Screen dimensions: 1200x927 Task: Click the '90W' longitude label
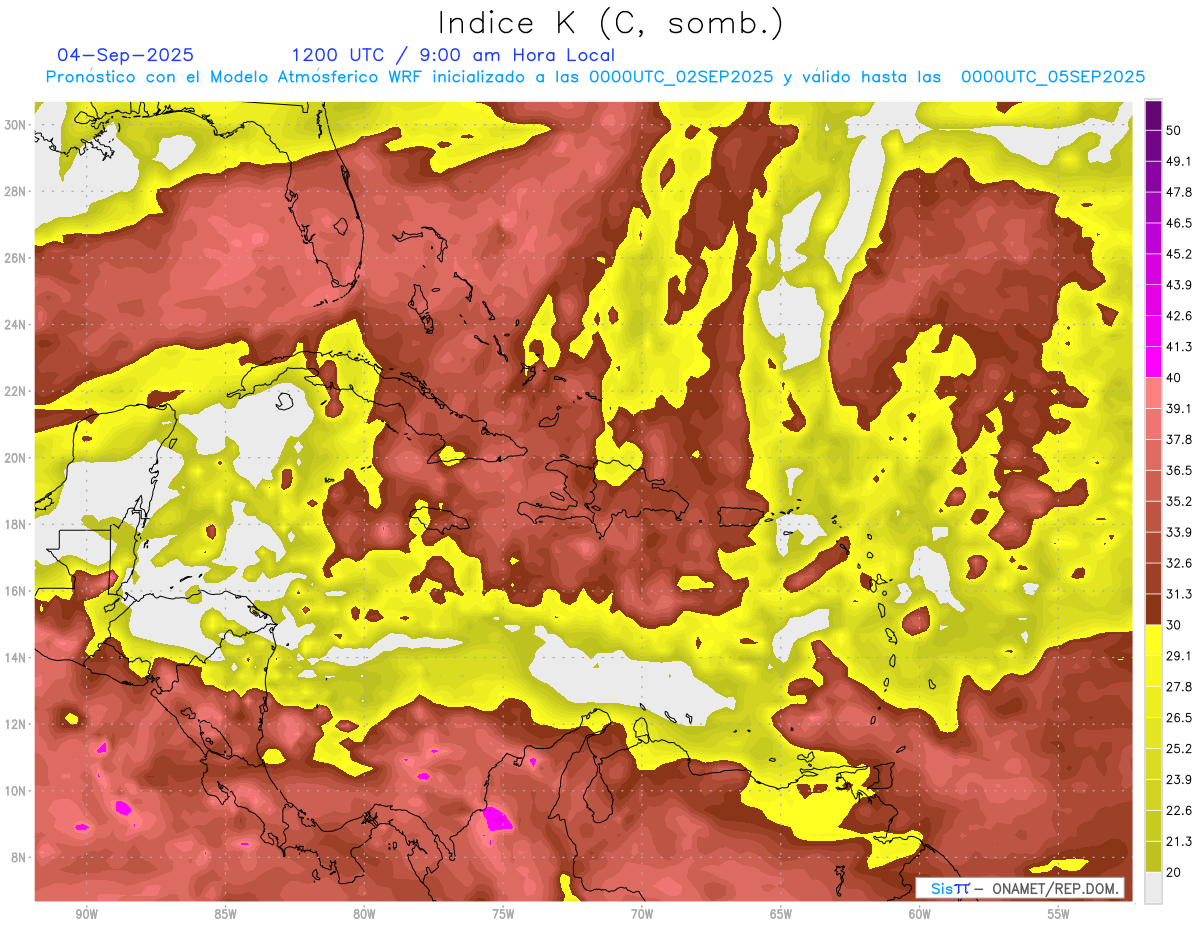tap(86, 914)
